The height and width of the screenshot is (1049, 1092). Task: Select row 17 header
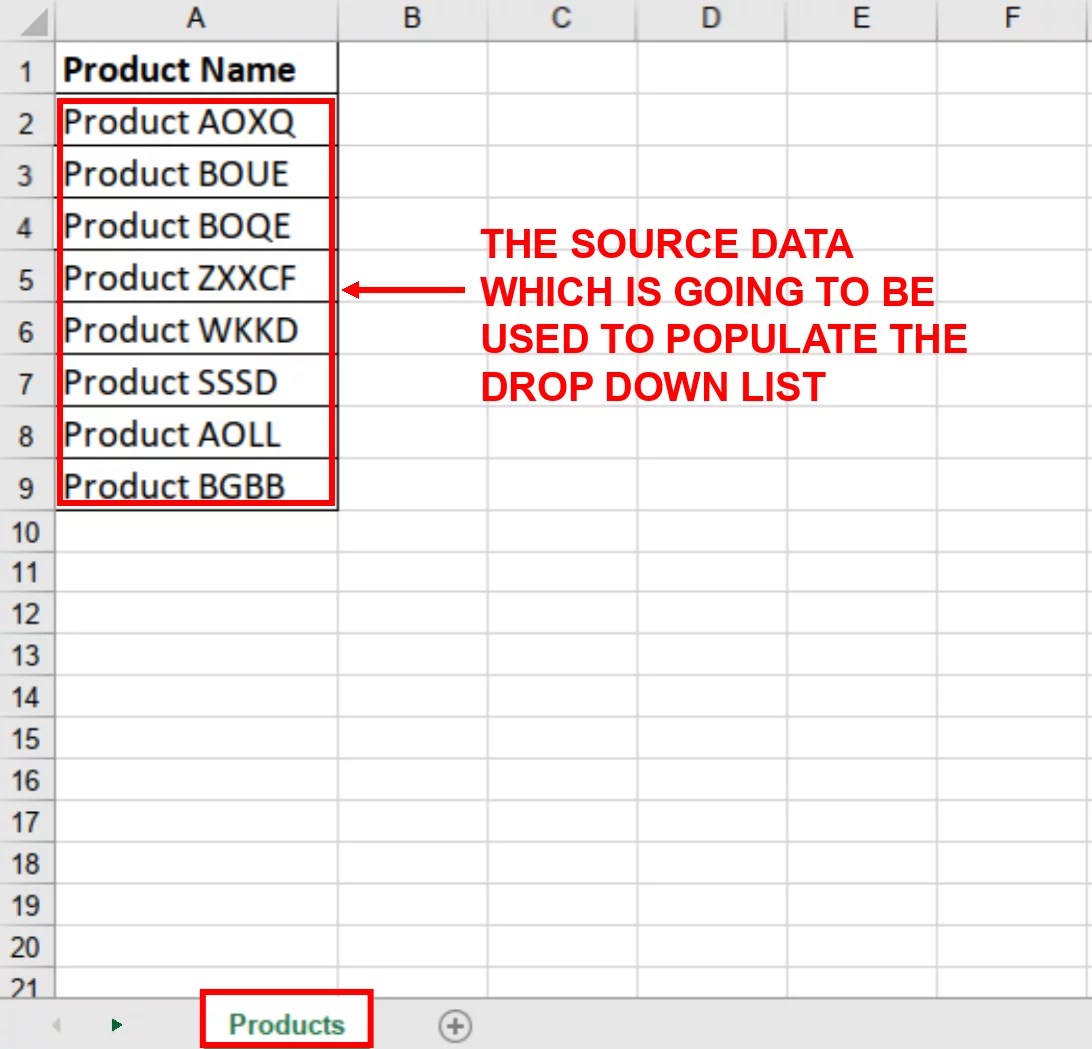pyautogui.click(x=26, y=823)
